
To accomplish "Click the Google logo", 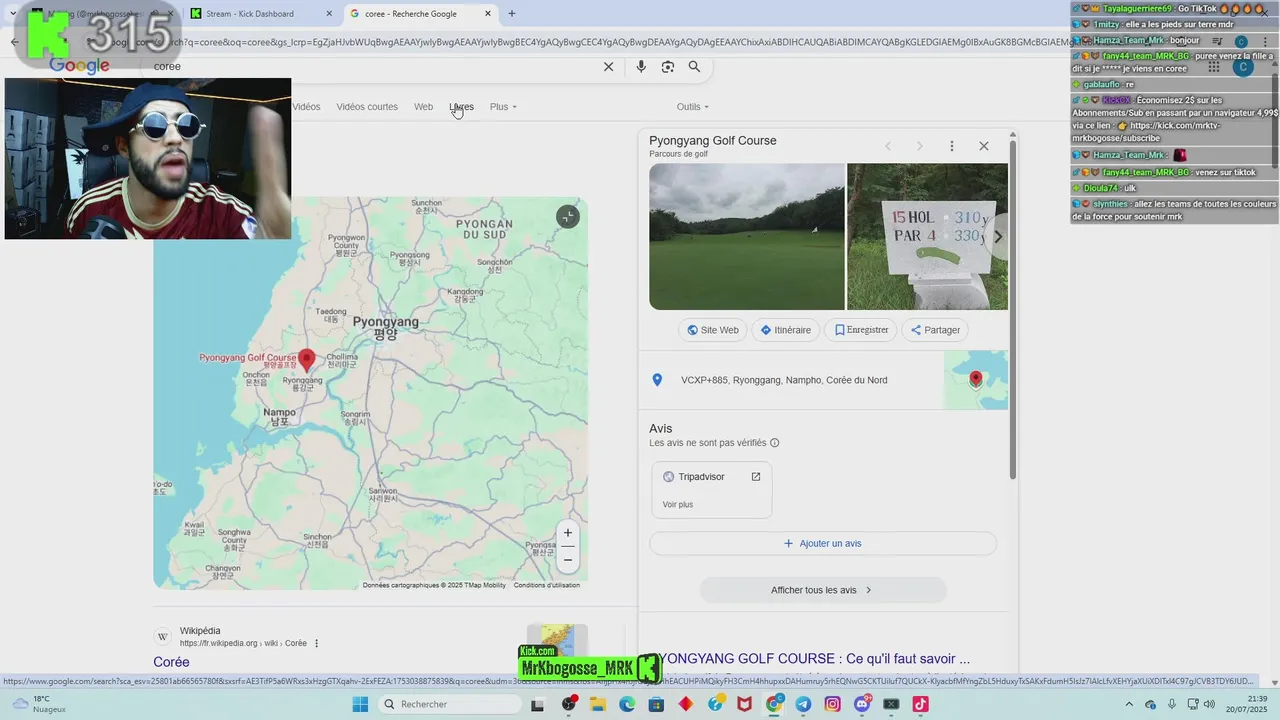I will point(79,66).
